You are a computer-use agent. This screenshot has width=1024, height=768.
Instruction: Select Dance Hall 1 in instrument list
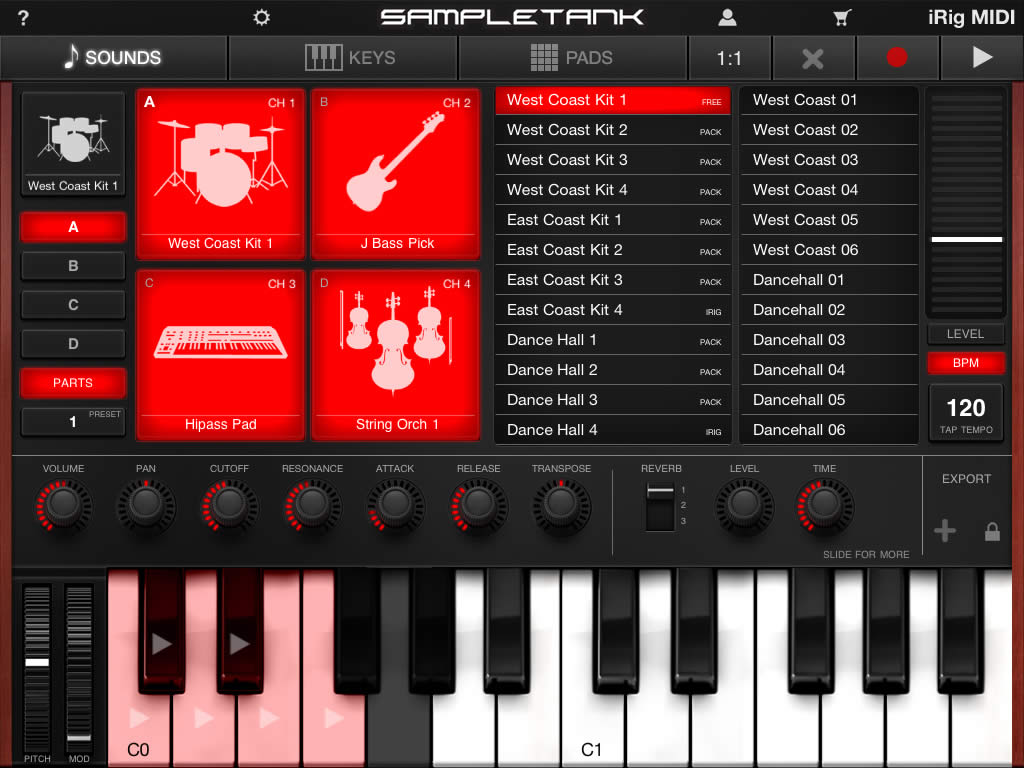point(613,340)
